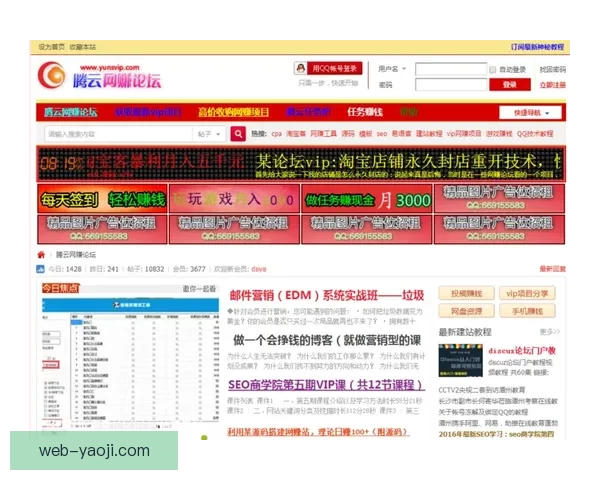This screenshot has width=600, height=480.
Task: Click the red home breadcrumb icon
Action: (x=41, y=255)
